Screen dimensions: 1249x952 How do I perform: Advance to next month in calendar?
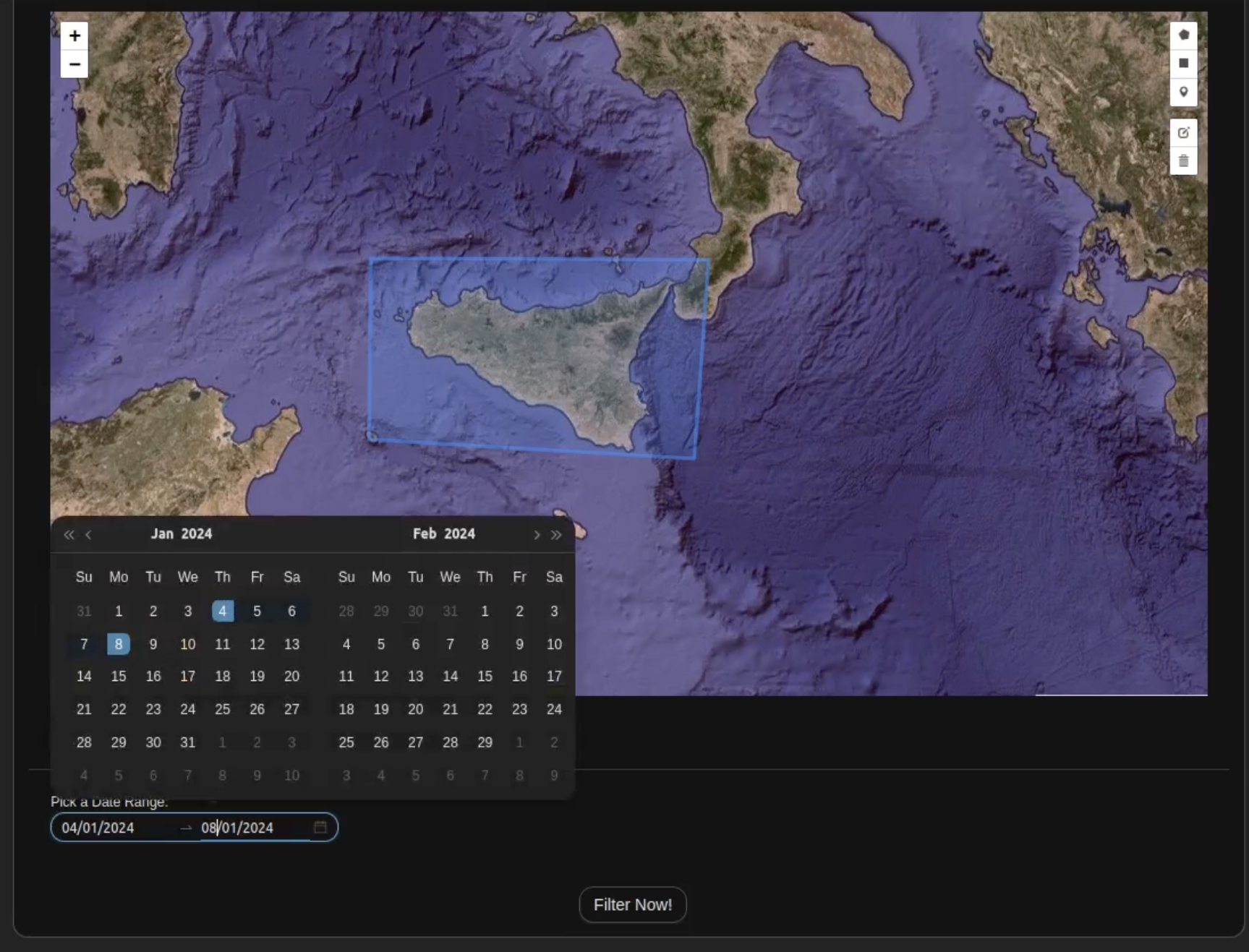(x=537, y=535)
